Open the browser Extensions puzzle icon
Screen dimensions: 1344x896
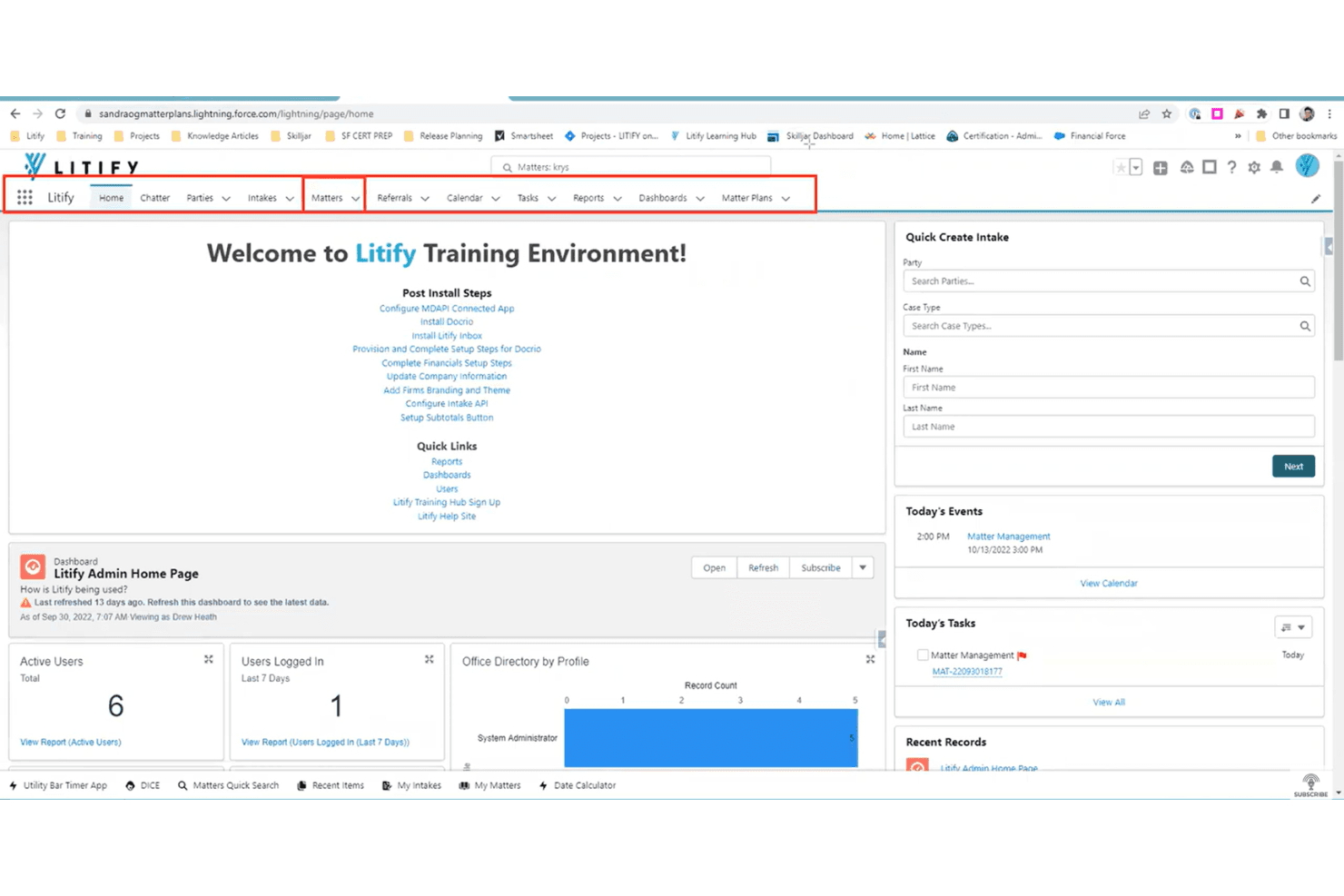click(x=1261, y=113)
